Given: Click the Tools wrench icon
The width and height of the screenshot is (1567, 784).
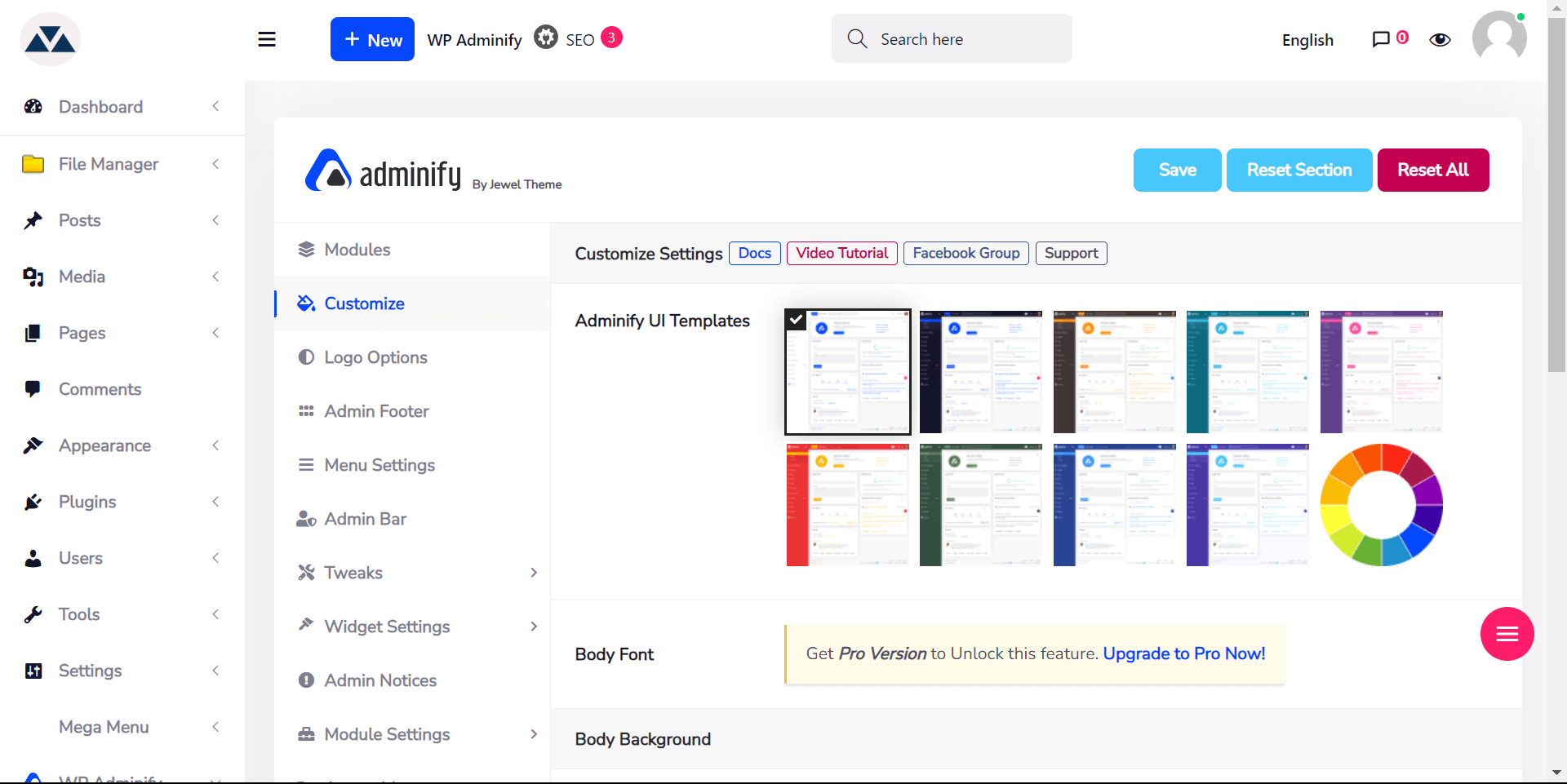Looking at the screenshot, I should tap(33, 614).
